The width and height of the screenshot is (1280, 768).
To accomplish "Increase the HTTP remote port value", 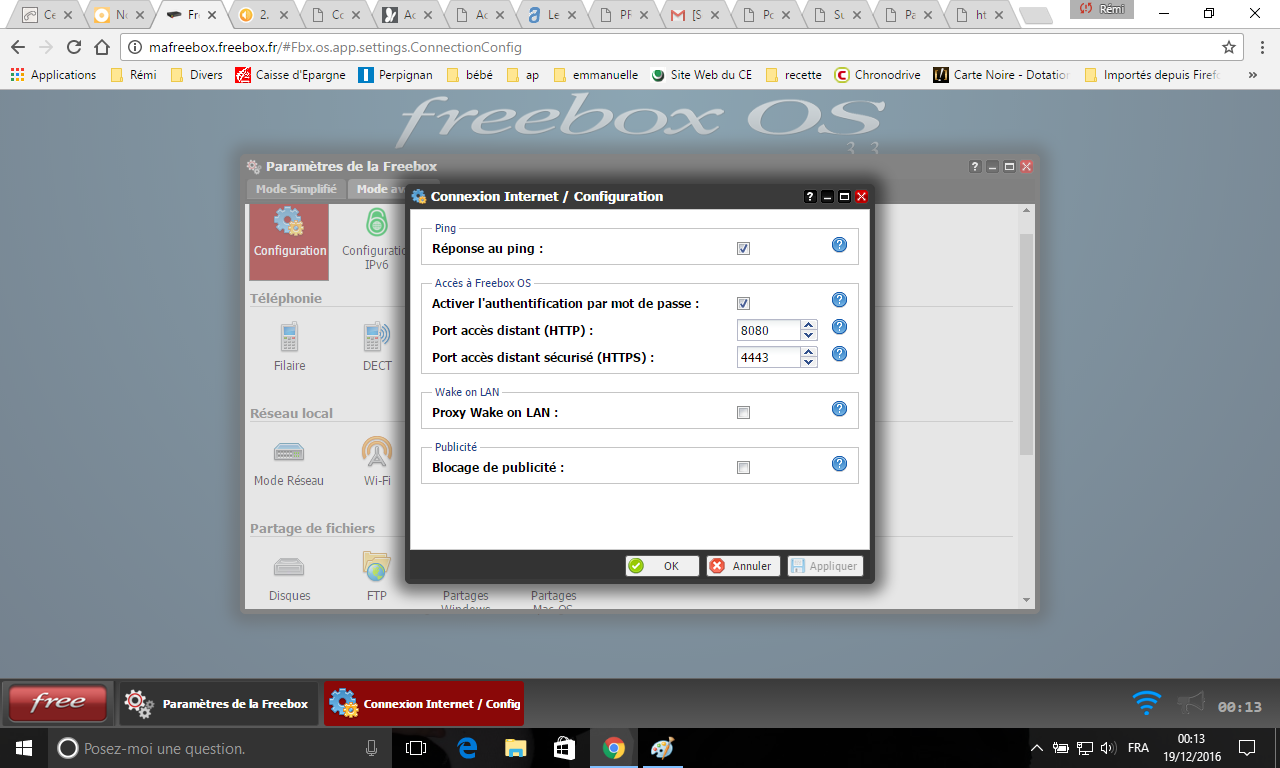I will [x=809, y=325].
